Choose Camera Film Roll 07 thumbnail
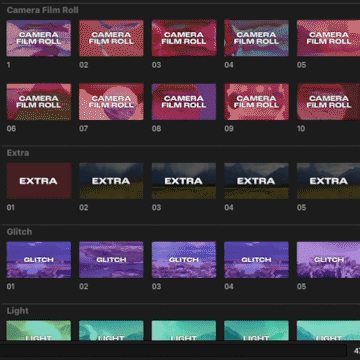The height and width of the screenshot is (360, 360). point(111,102)
